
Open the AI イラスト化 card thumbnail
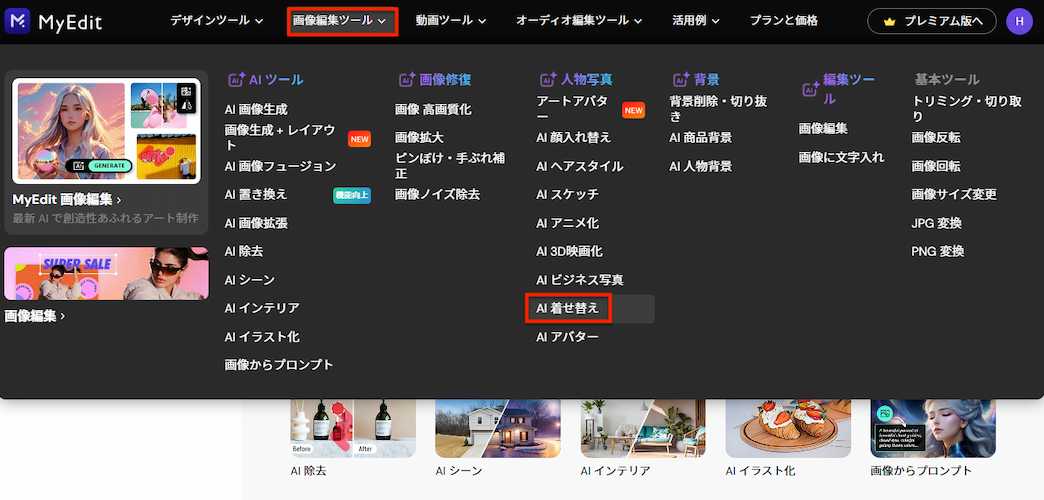click(x=788, y=428)
